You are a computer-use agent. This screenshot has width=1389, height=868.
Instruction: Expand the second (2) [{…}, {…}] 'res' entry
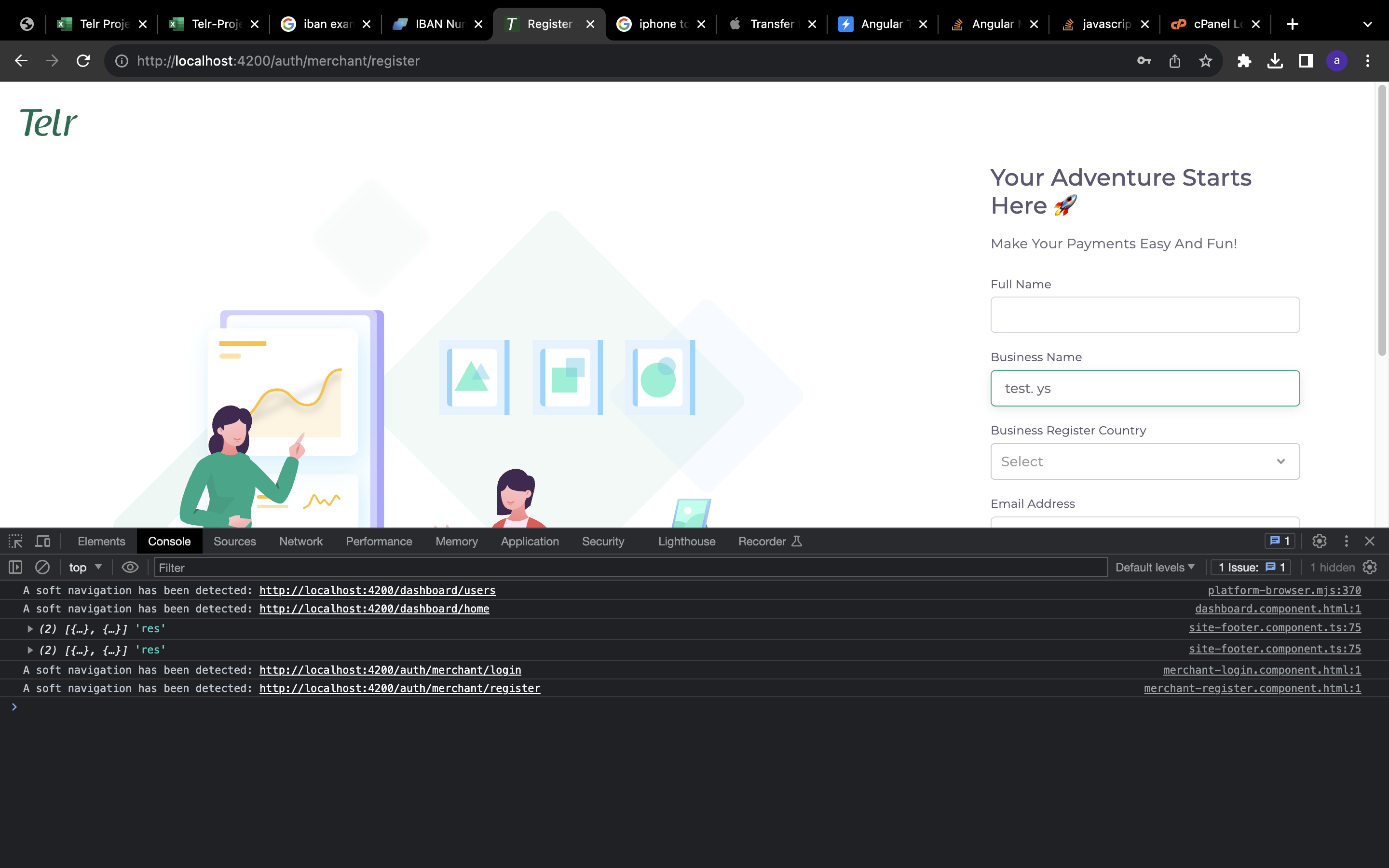point(30,650)
